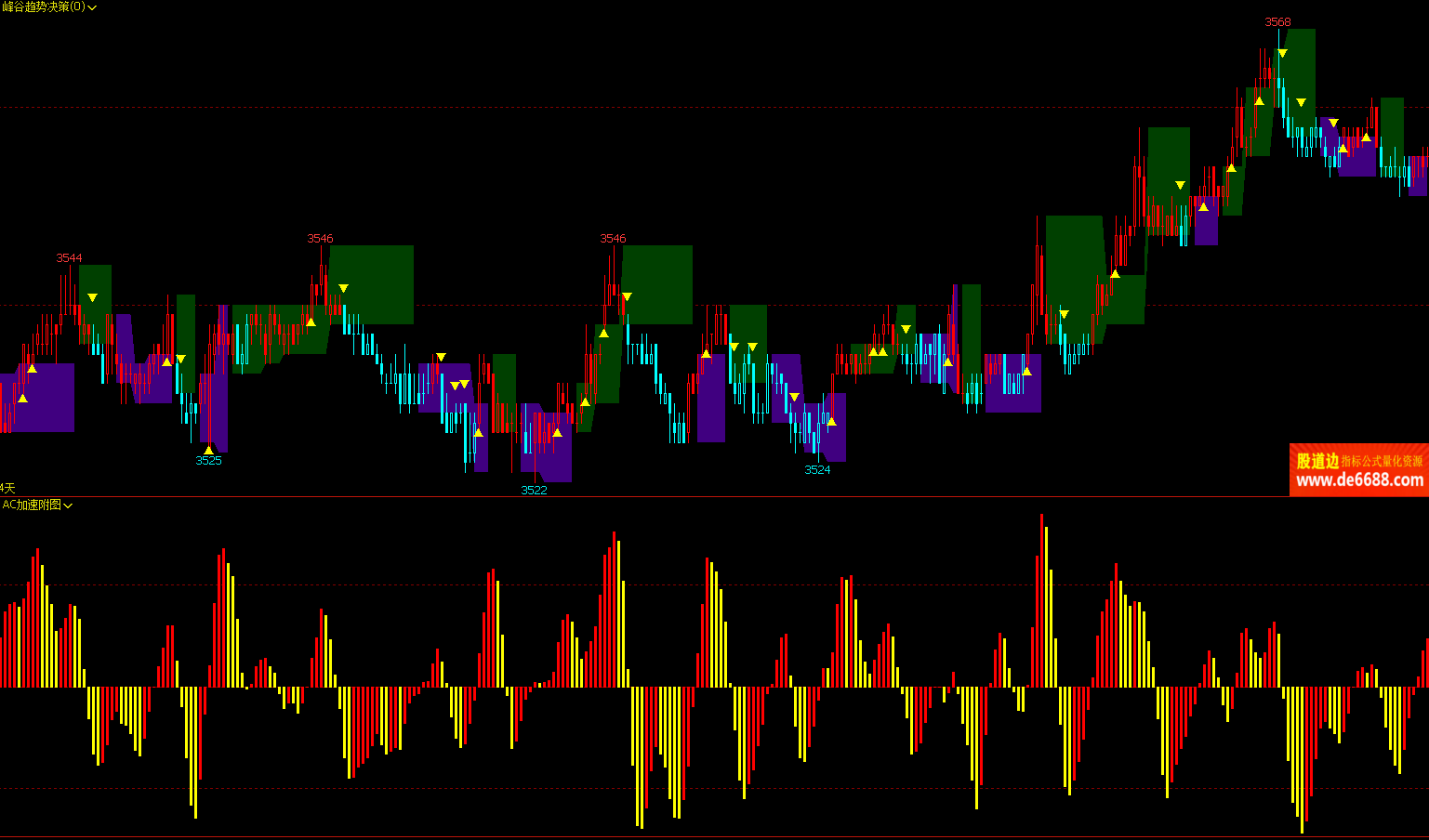Click the 3524 trough price label
This screenshot has width=1429, height=840.
(817, 469)
